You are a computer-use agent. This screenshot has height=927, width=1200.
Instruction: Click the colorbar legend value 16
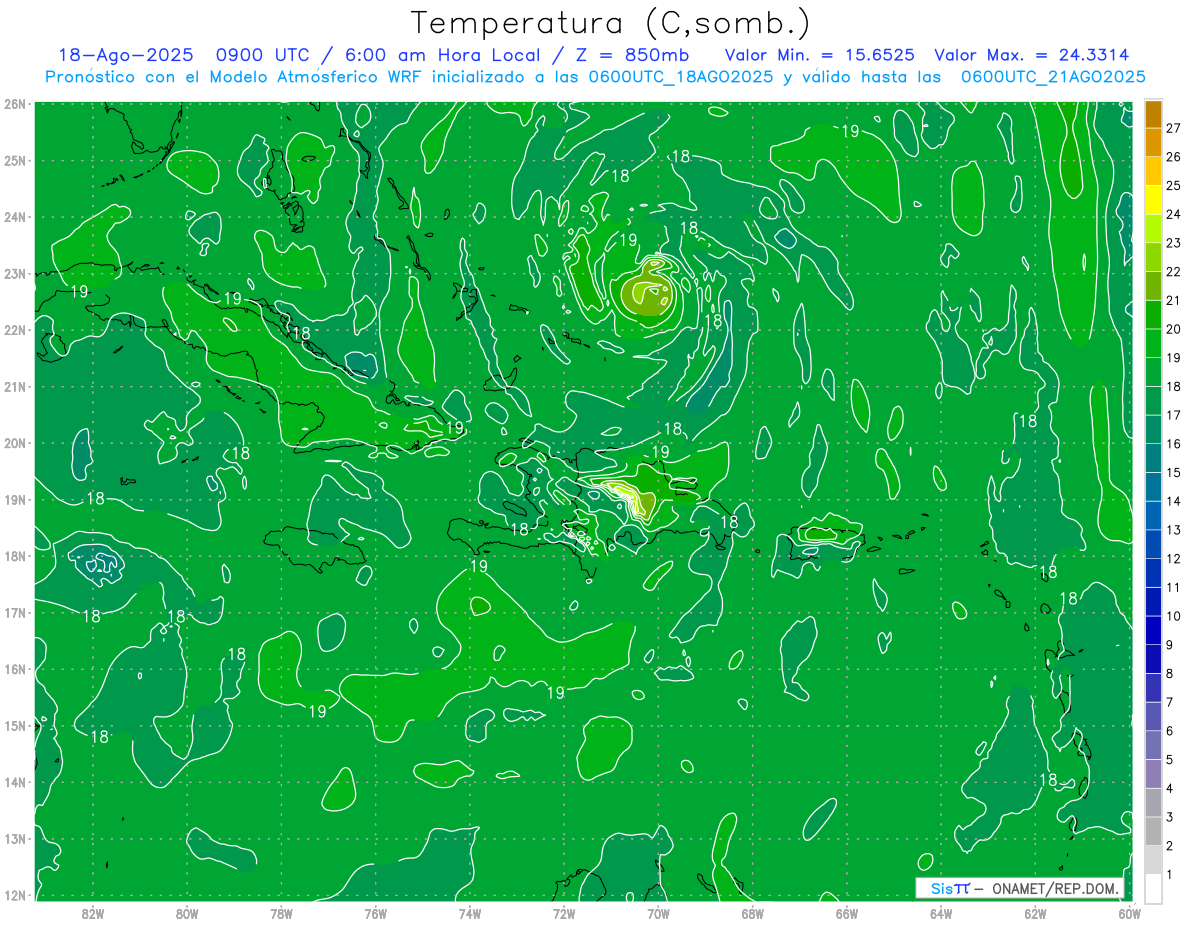[1174, 444]
